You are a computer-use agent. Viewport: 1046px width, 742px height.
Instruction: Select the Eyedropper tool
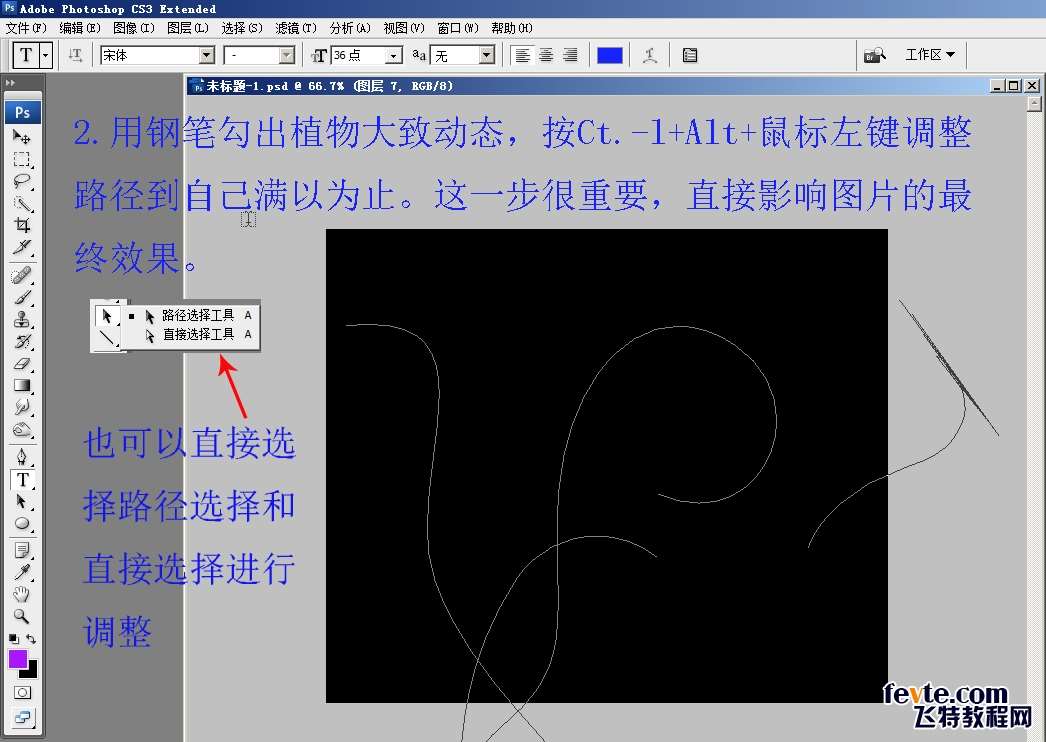tap(21, 573)
